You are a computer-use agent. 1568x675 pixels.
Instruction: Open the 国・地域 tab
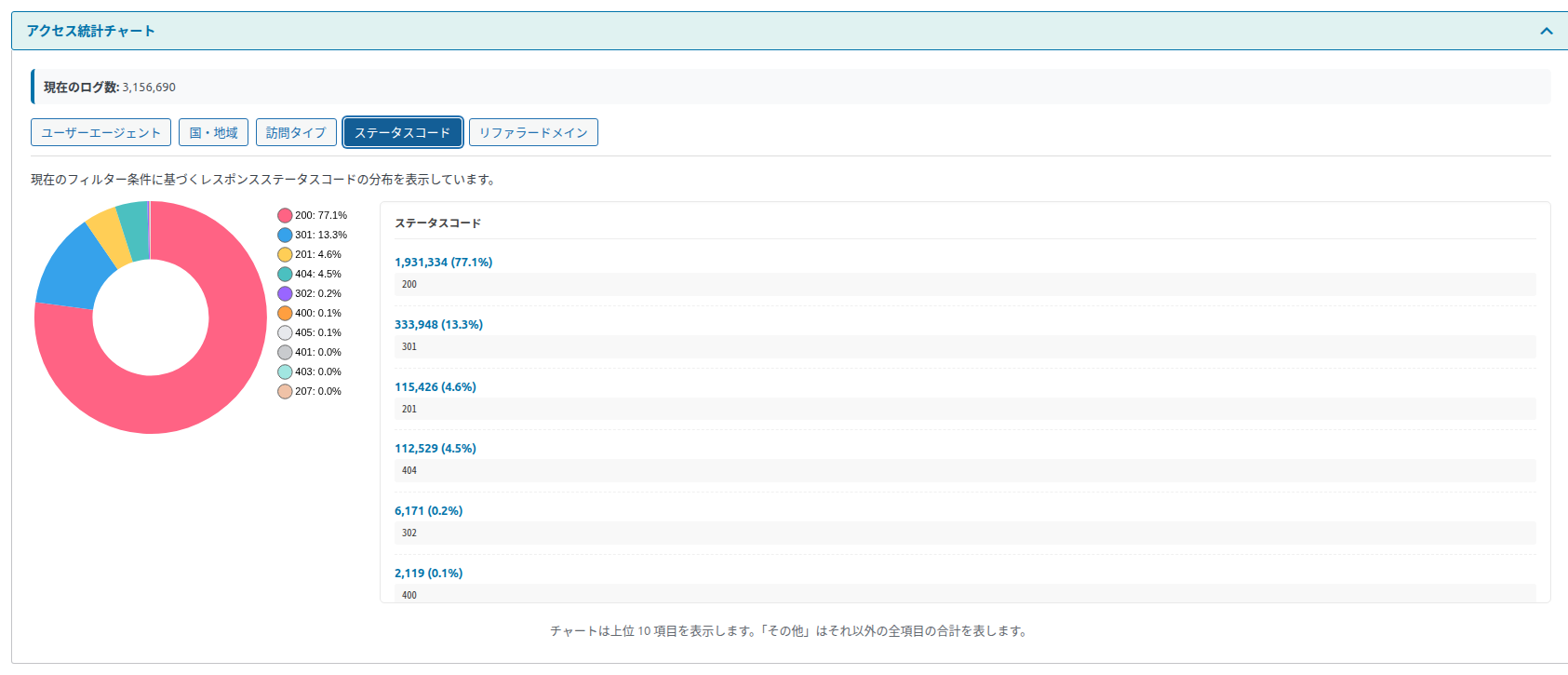(213, 132)
